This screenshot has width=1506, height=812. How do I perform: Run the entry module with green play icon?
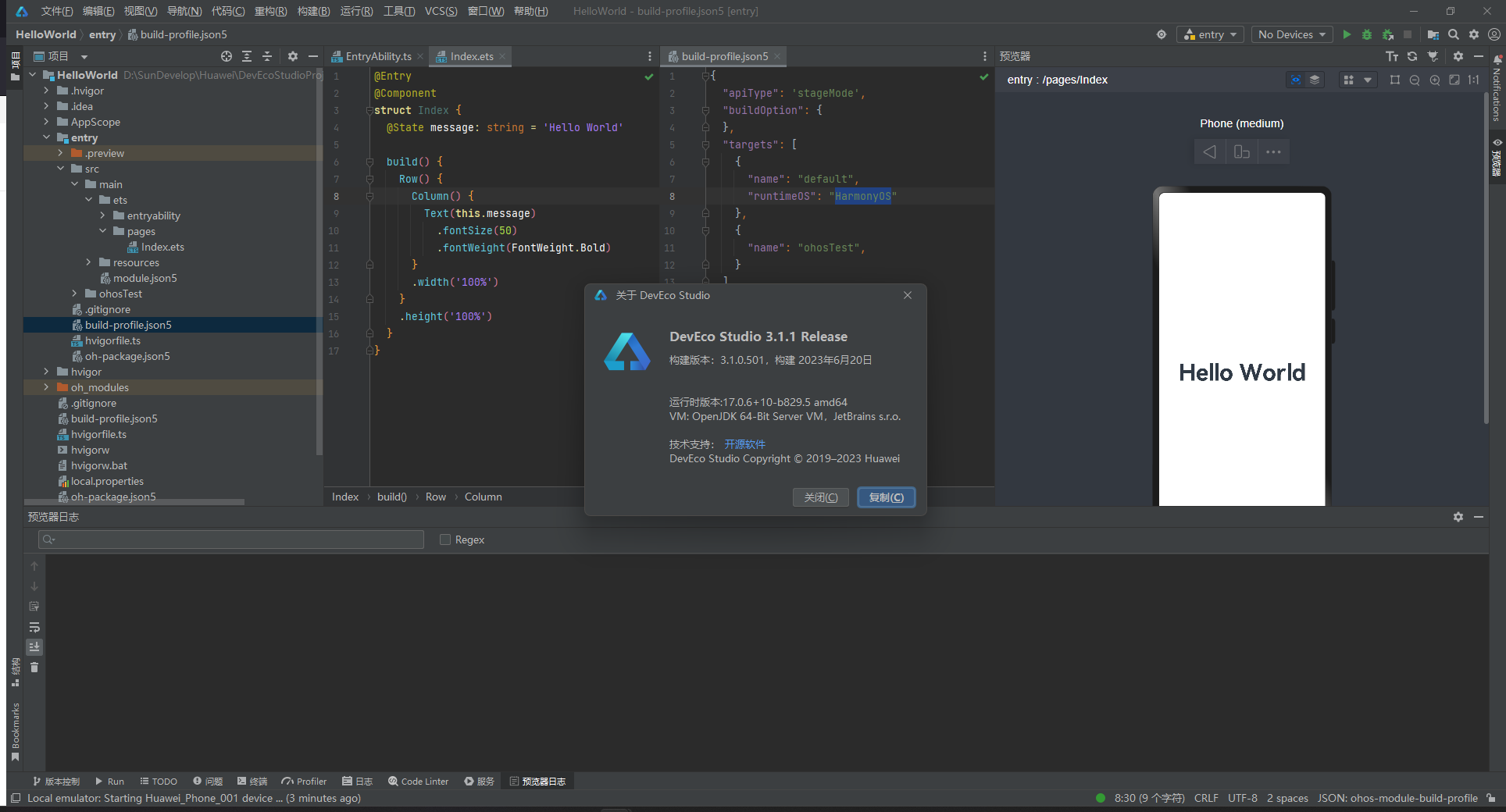point(1347,34)
